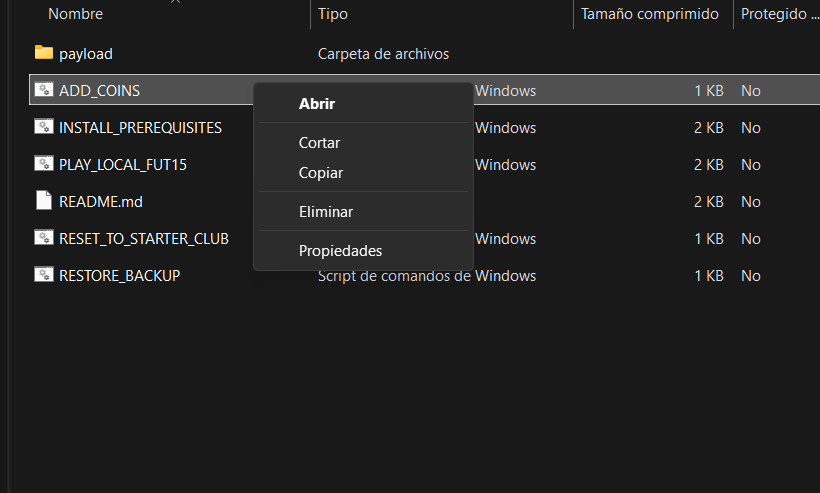The height and width of the screenshot is (493, 820).
Task: Sort by Tamaño comprimido column header
Action: click(x=650, y=14)
